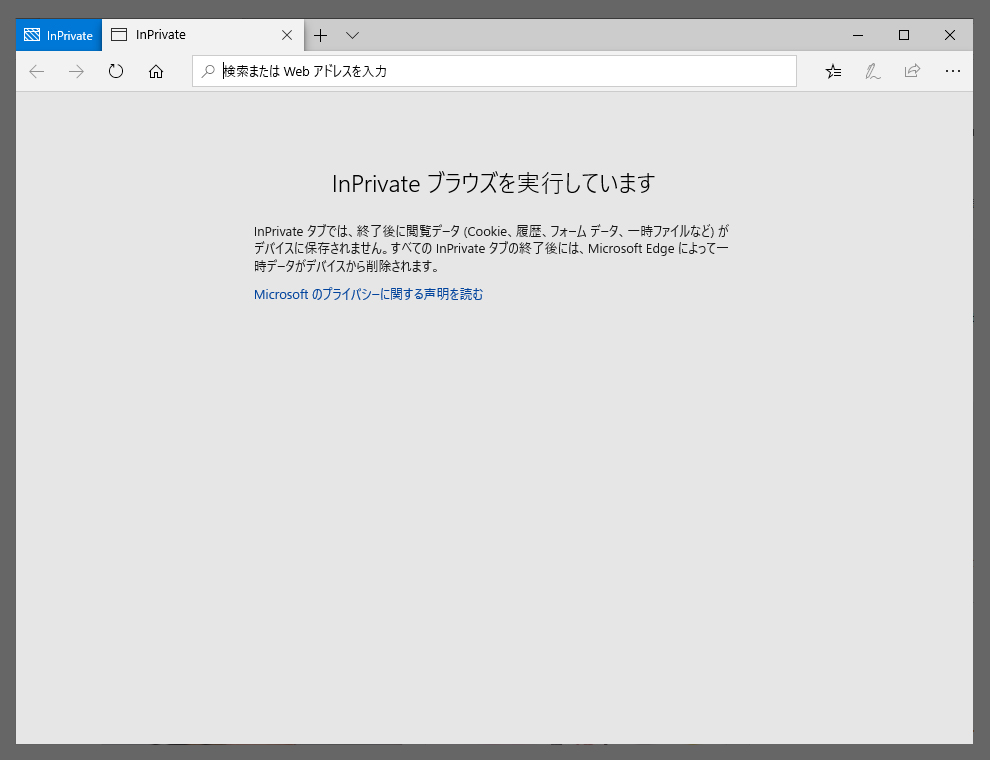Open a new tab with plus button
990x760 pixels.
[x=321, y=35]
